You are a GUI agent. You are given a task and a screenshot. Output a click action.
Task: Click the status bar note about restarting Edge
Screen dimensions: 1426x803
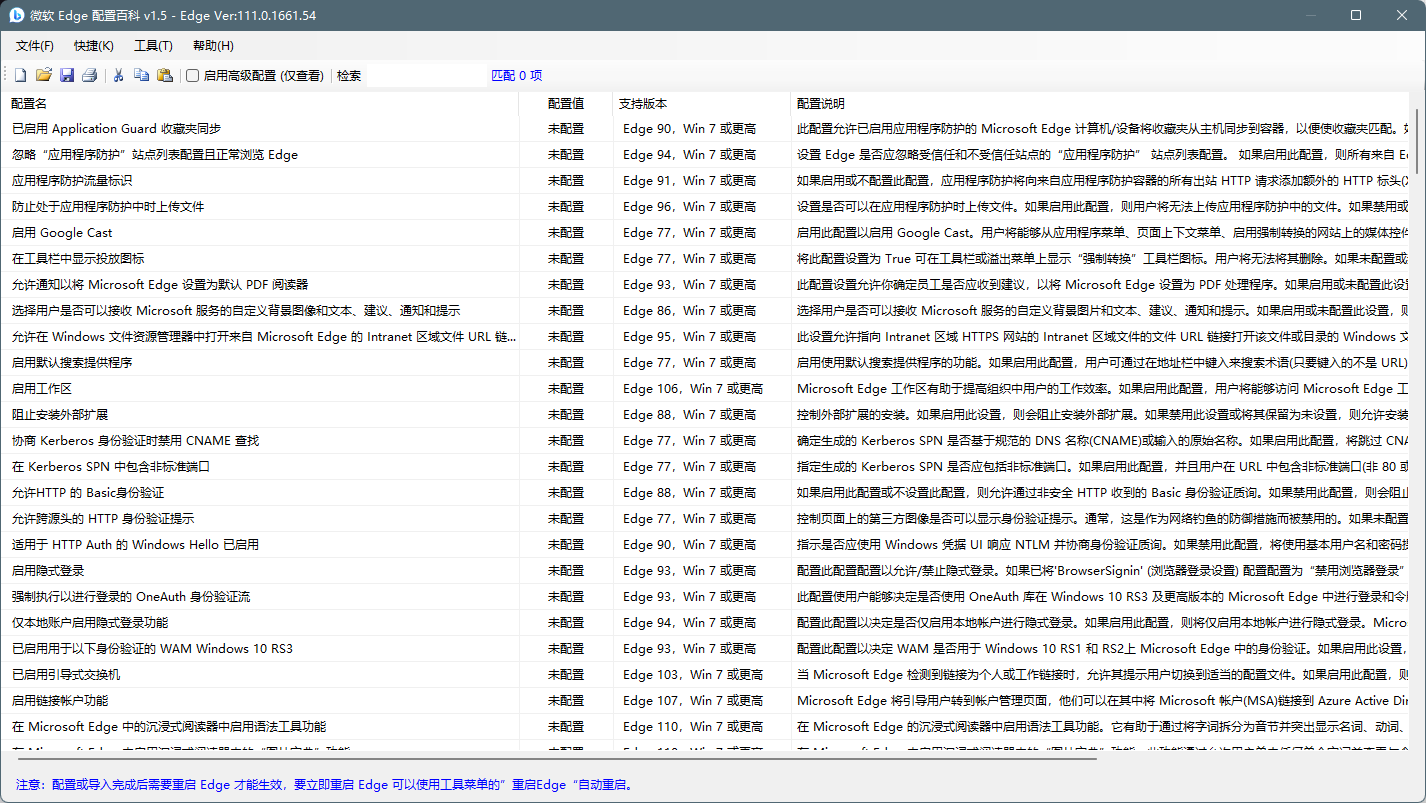click(325, 785)
